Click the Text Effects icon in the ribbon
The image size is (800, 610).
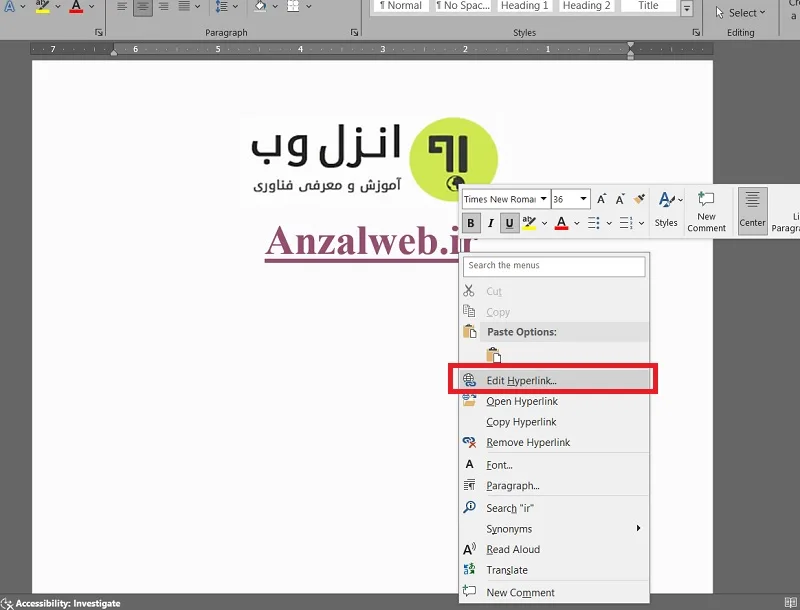pos(9,6)
